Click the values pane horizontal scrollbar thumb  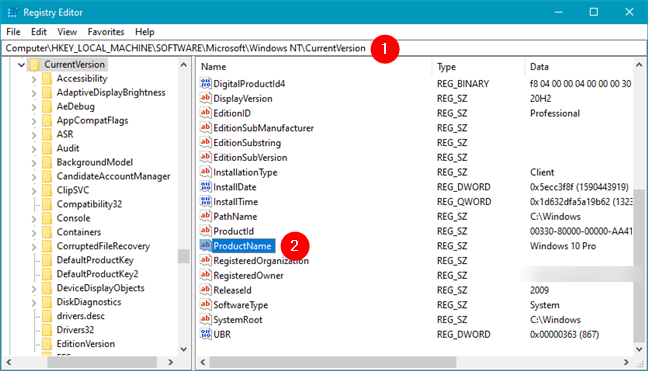click(333, 362)
